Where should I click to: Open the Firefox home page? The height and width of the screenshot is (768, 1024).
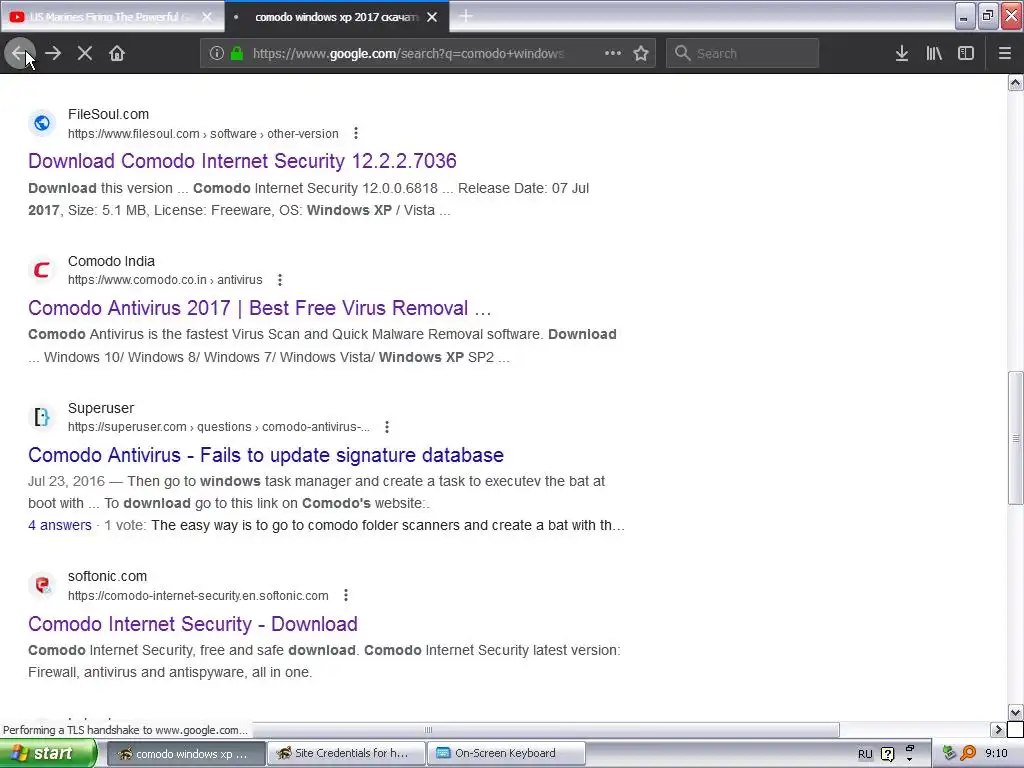[x=117, y=54]
